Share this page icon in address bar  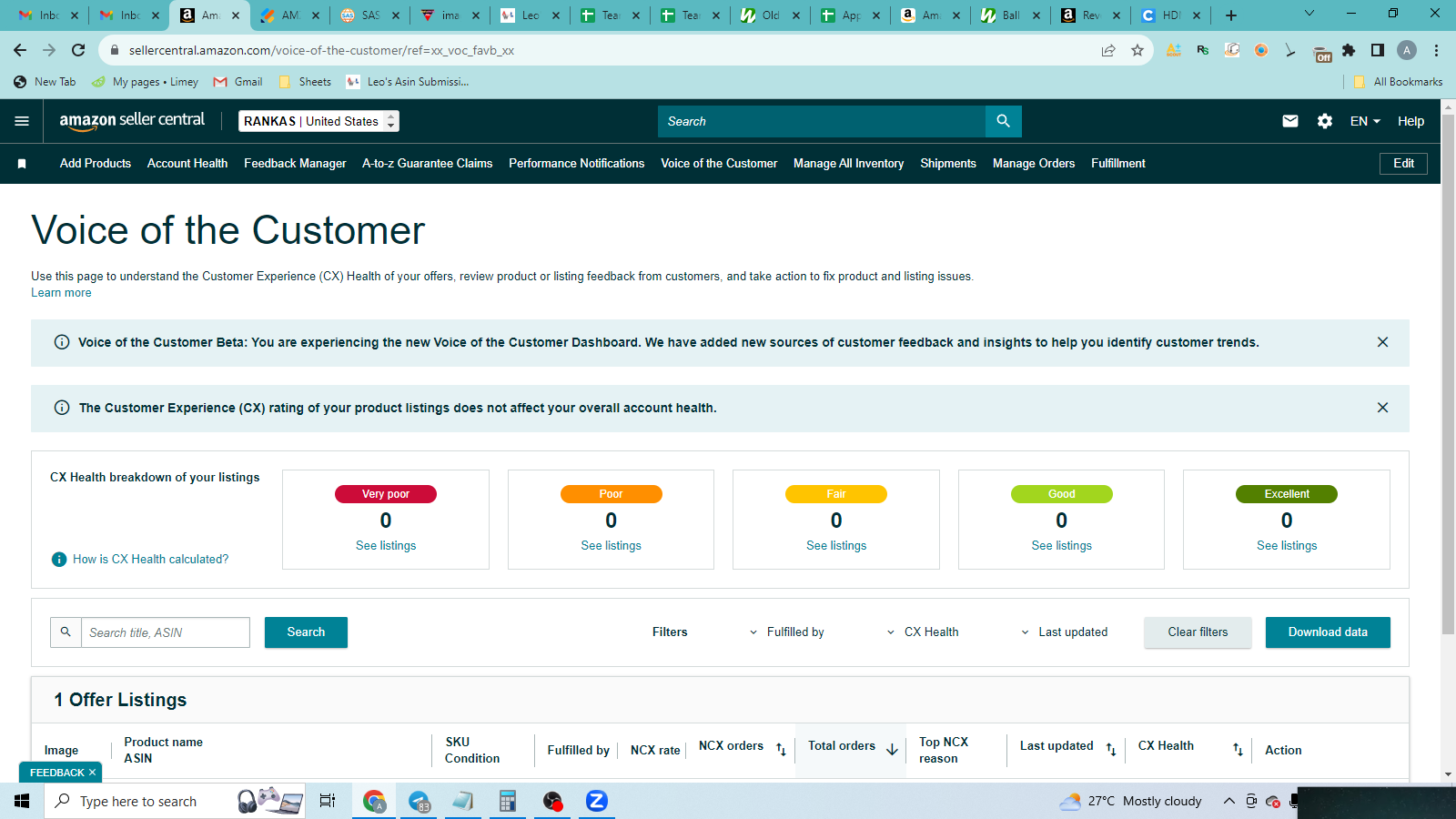pyautogui.click(x=1108, y=50)
